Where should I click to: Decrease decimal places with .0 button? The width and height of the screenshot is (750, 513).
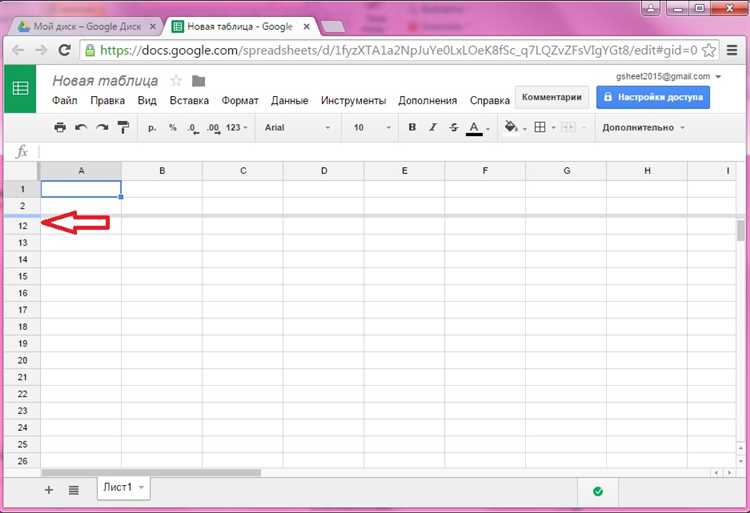tap(193, 128)
